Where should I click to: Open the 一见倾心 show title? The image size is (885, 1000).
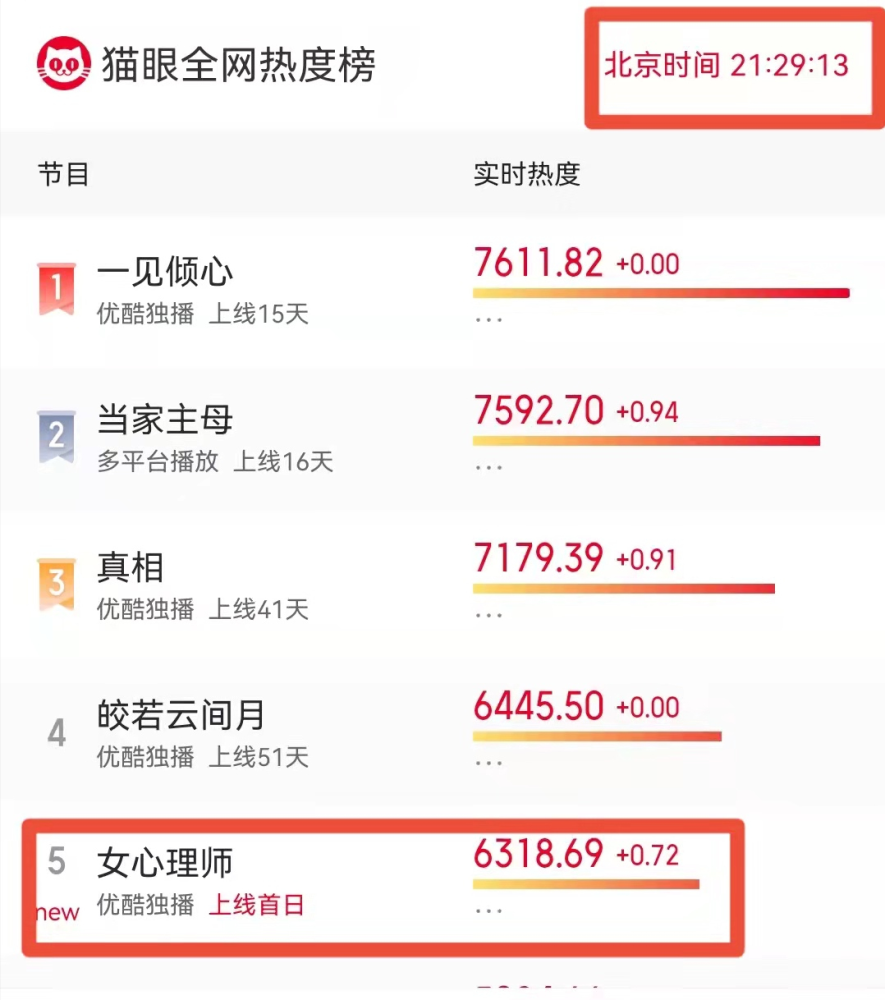[x=165, y=272]
